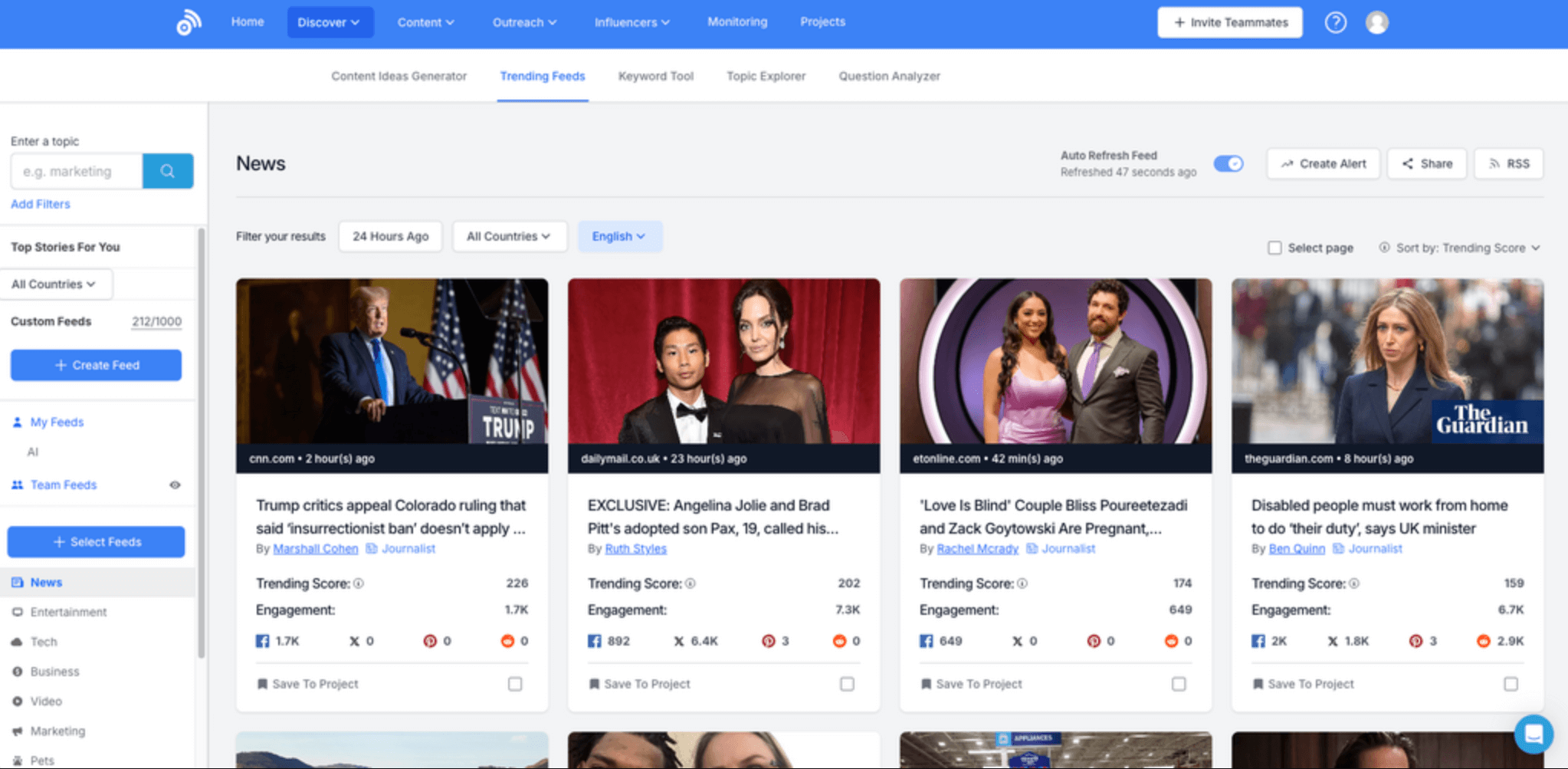Click the Create Alert bell icon
The width and height of the screenshot is (1568, 769).
coord(1287,163)
